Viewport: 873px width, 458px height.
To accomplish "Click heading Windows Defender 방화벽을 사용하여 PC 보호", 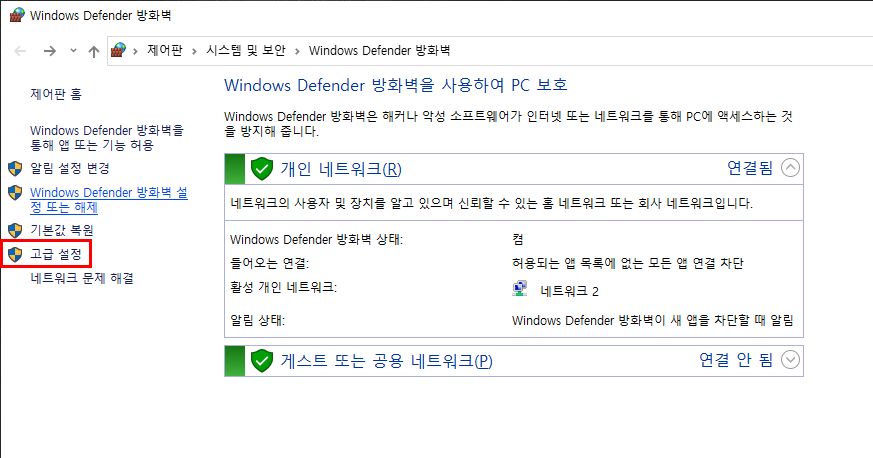I will click(396, 85).
